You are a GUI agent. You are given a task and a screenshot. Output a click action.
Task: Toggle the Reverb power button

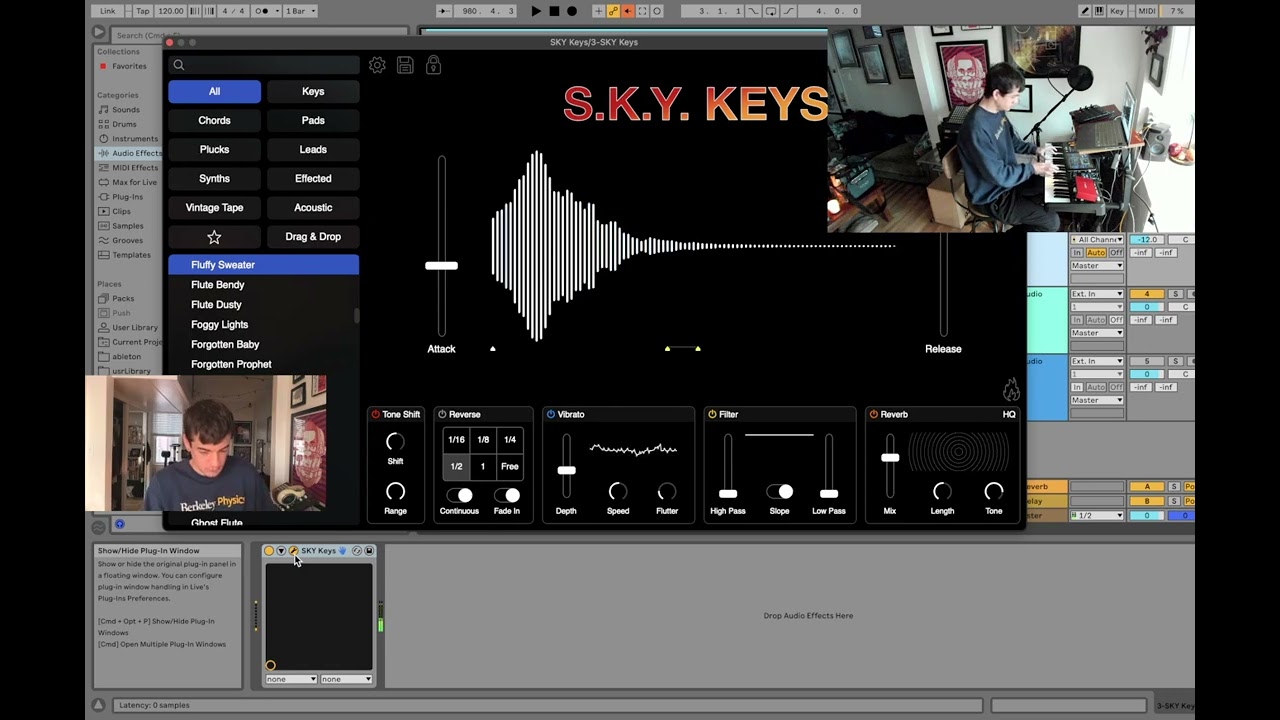[874, 414]
